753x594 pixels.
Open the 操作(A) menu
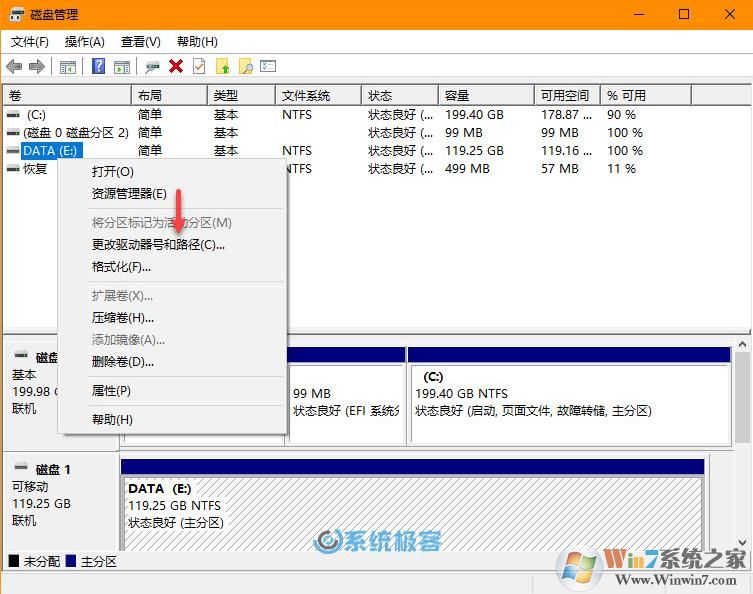point(85,41)
